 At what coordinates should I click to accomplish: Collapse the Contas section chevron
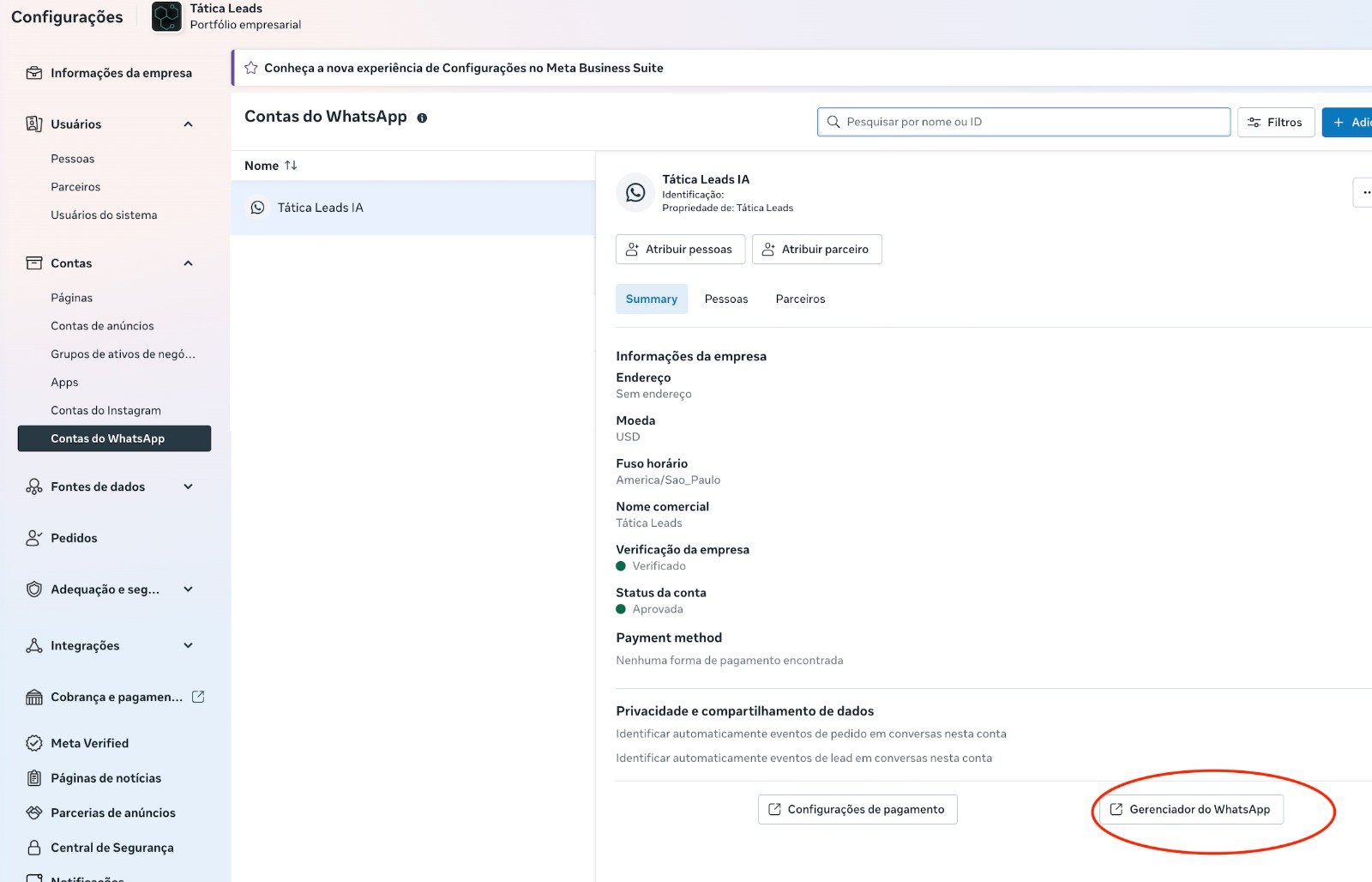coord(189,263)
